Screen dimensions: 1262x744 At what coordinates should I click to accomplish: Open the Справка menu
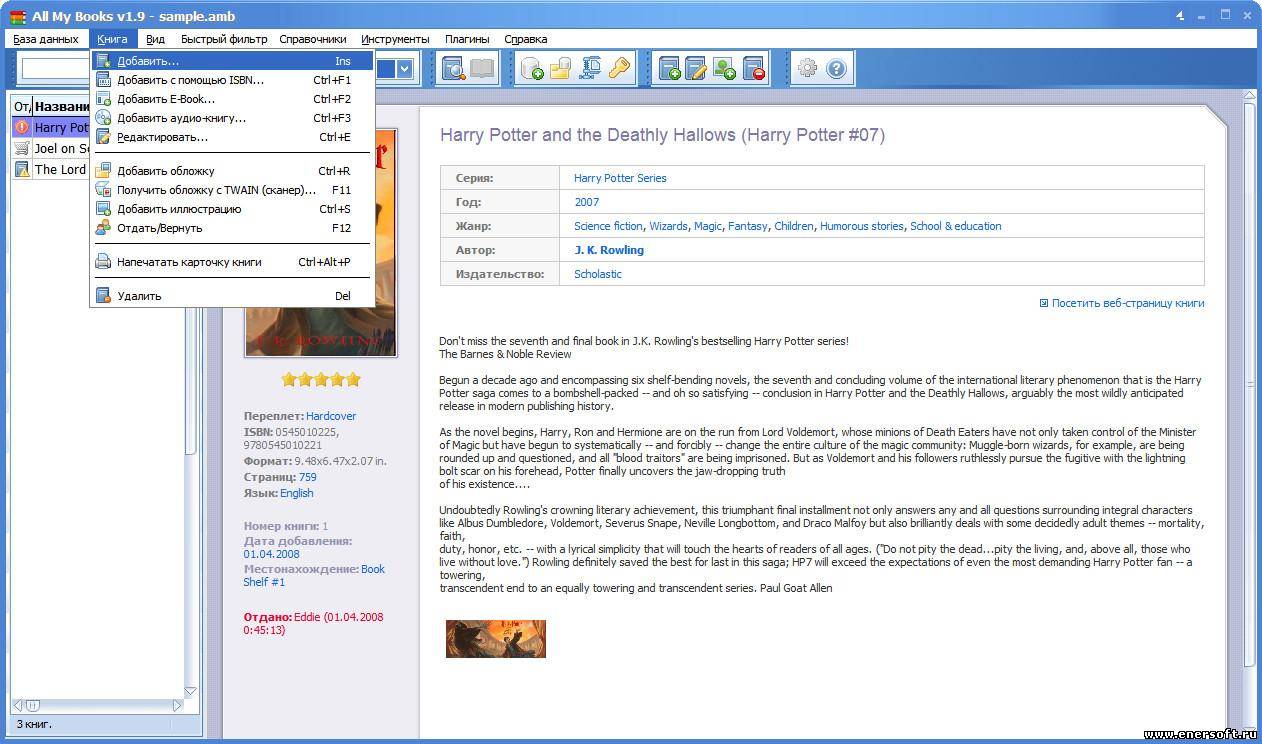pos(526,39)
